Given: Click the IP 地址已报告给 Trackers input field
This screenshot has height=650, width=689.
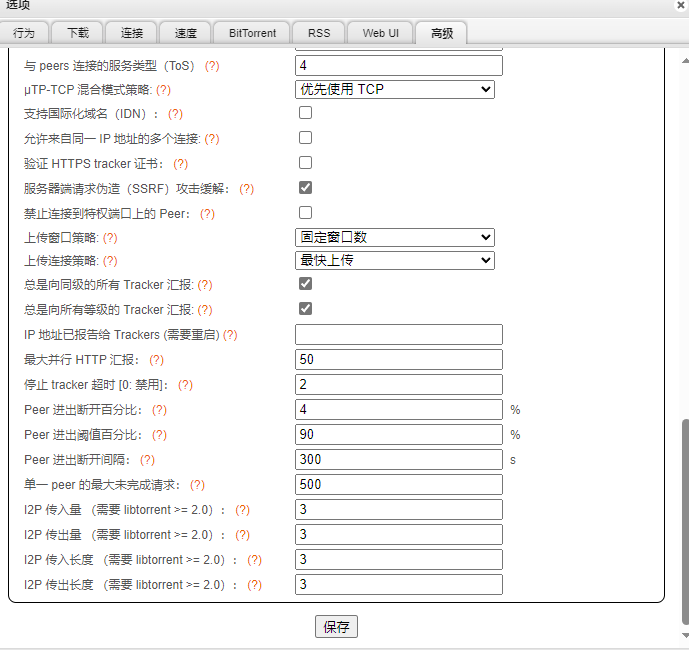Looking at the screenshot, I should tap(398, 335).
